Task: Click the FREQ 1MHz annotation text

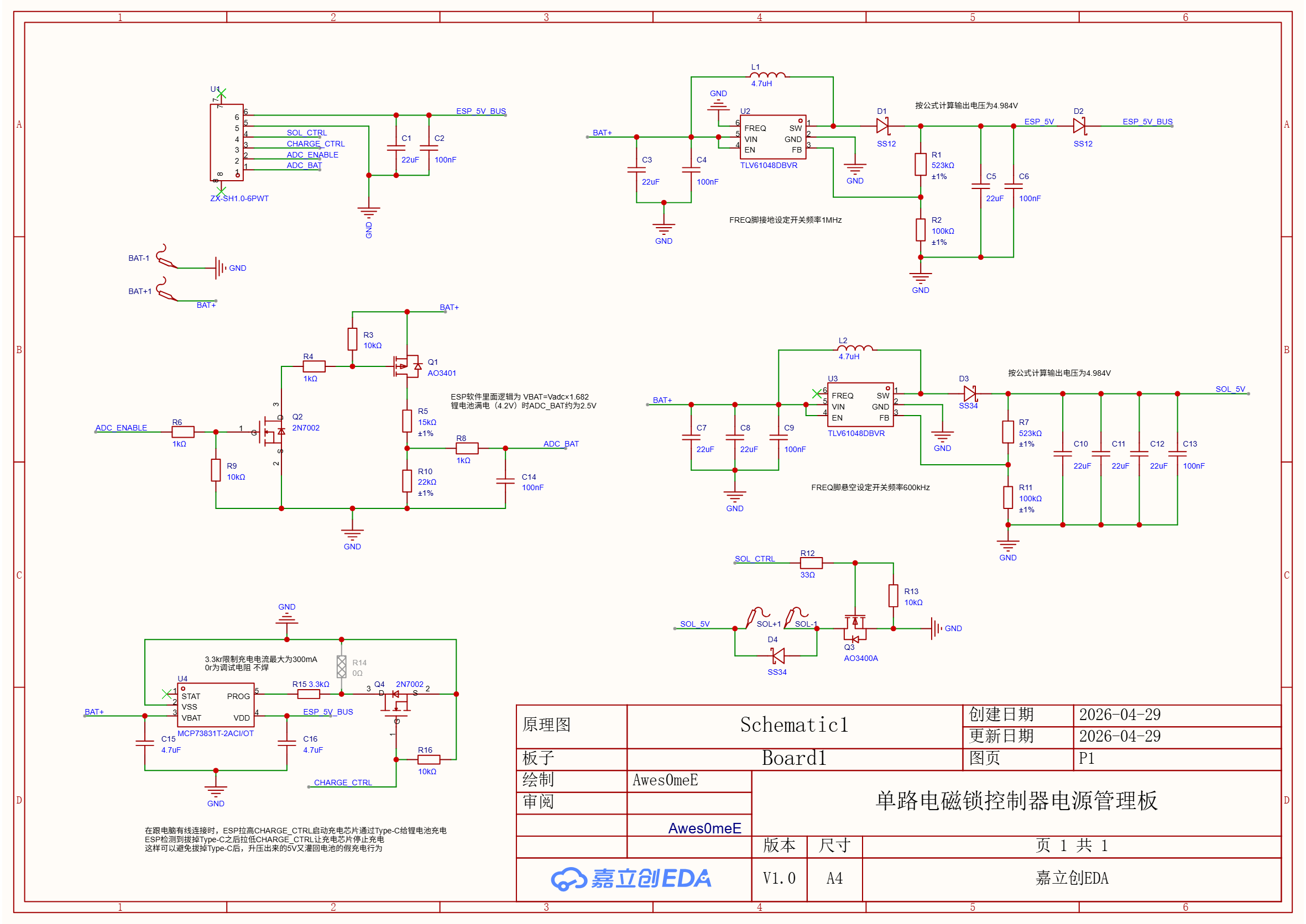Action: coord(785,220)
